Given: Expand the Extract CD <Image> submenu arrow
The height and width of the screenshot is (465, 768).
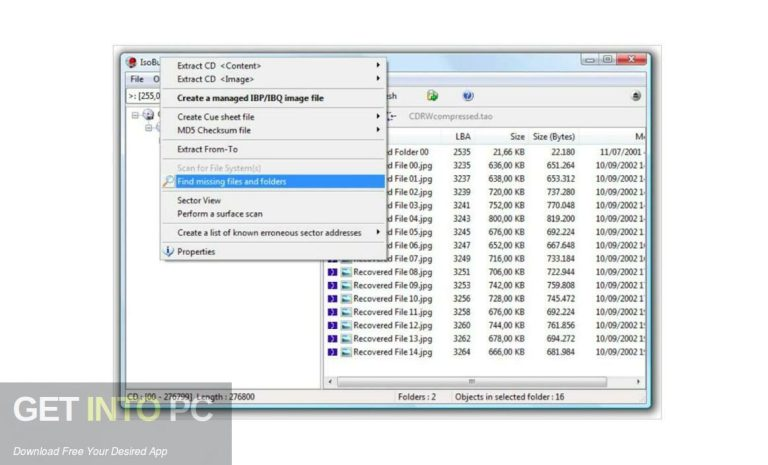Looking at the screenshot, I should (x=378, y=78).
